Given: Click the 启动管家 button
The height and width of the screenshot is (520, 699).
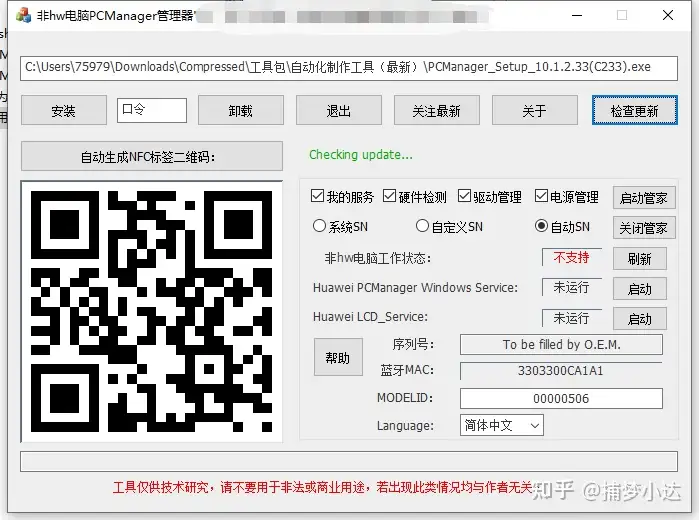Looking at the screenshot, I should [x=644, y=198].
